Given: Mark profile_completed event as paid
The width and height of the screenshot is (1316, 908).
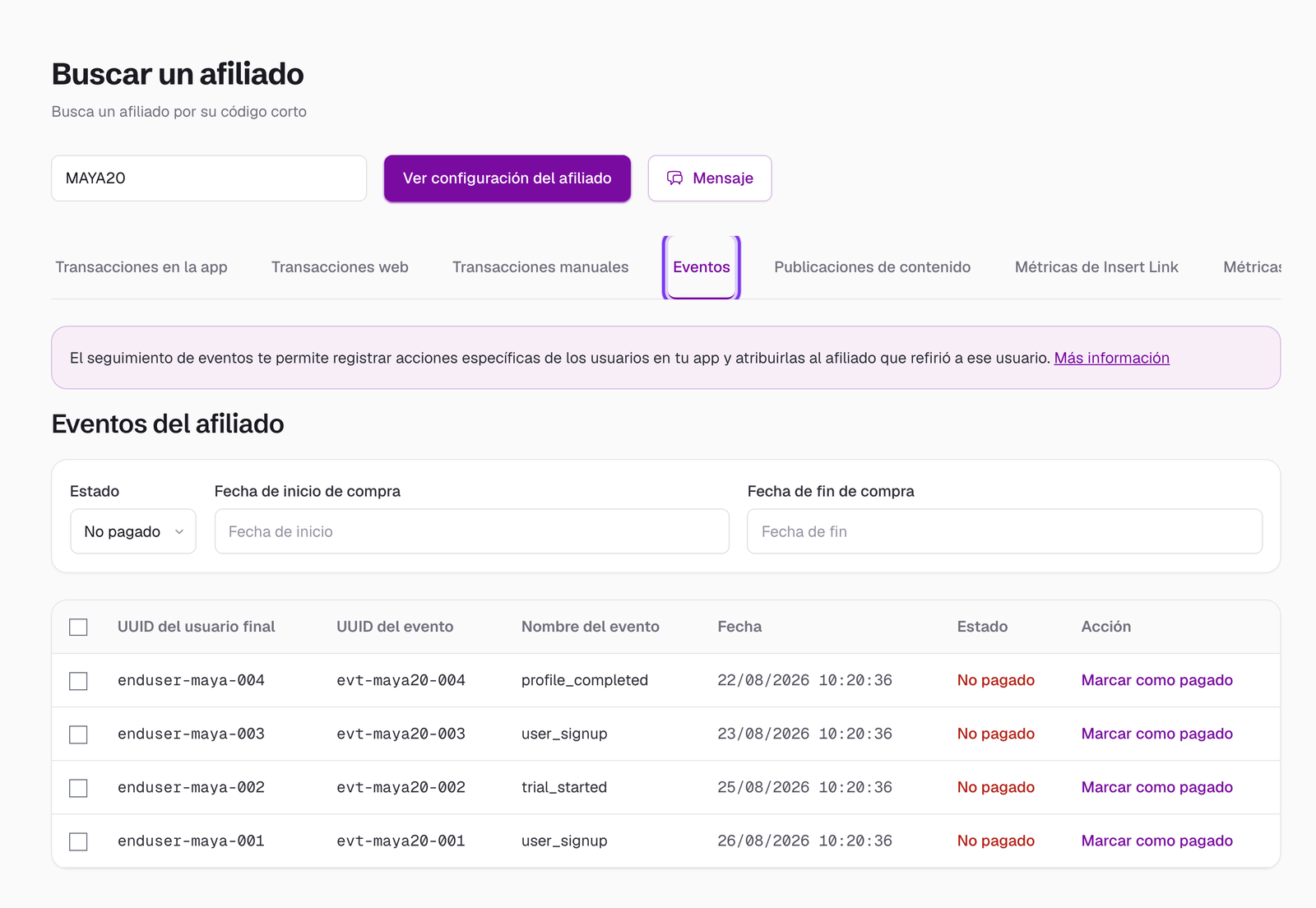Looking at the screenshot, I should click(1156, 680).
